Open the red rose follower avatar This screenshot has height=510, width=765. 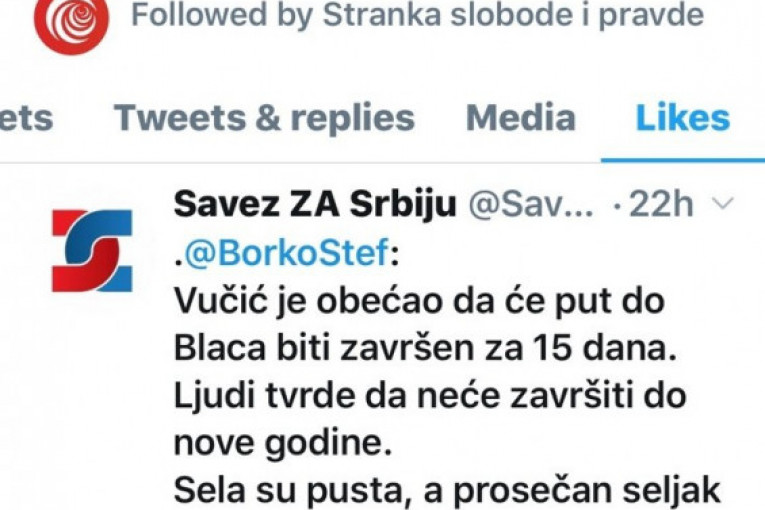[72, 22]
